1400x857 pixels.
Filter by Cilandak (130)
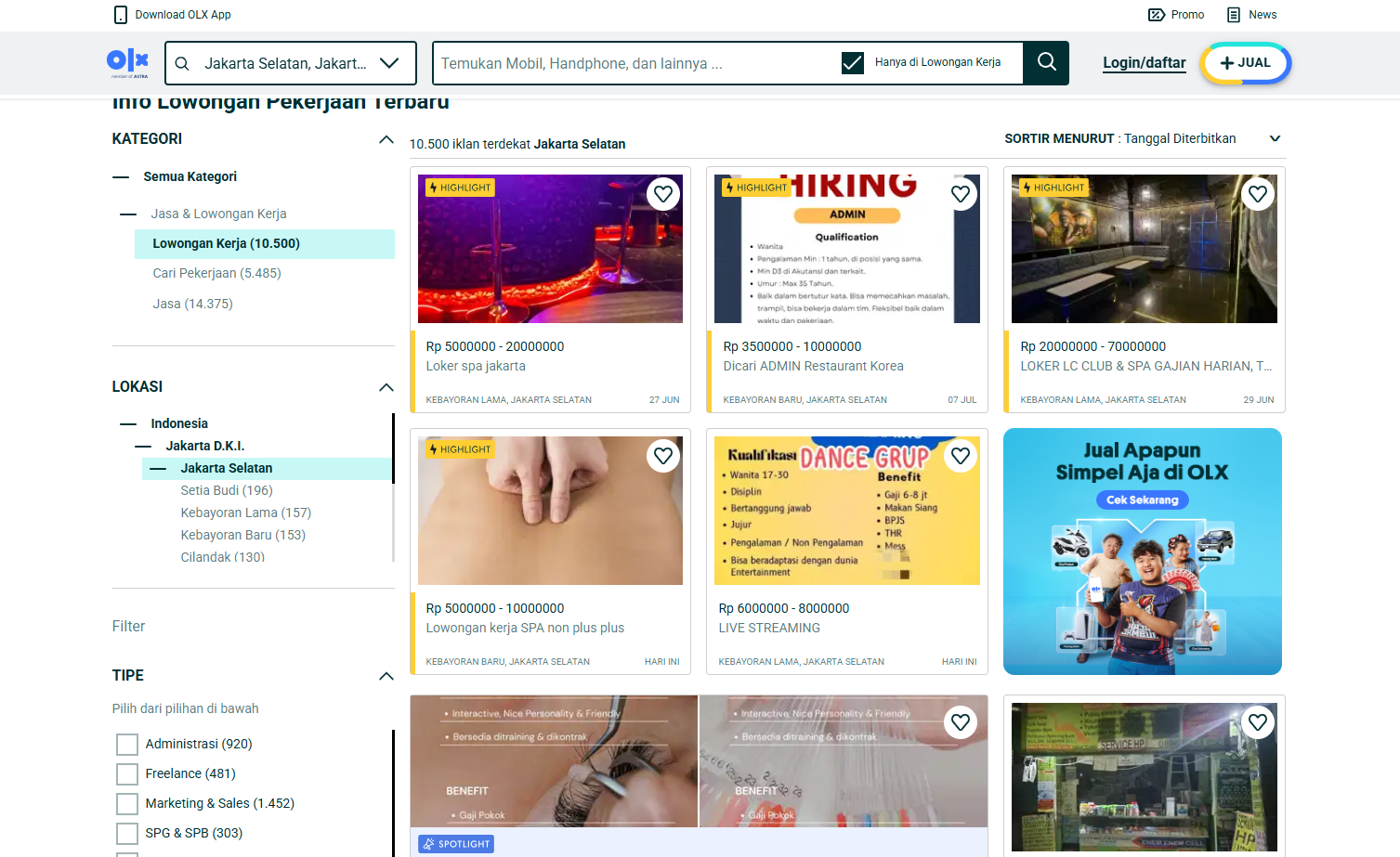click(x=222, y=557)
